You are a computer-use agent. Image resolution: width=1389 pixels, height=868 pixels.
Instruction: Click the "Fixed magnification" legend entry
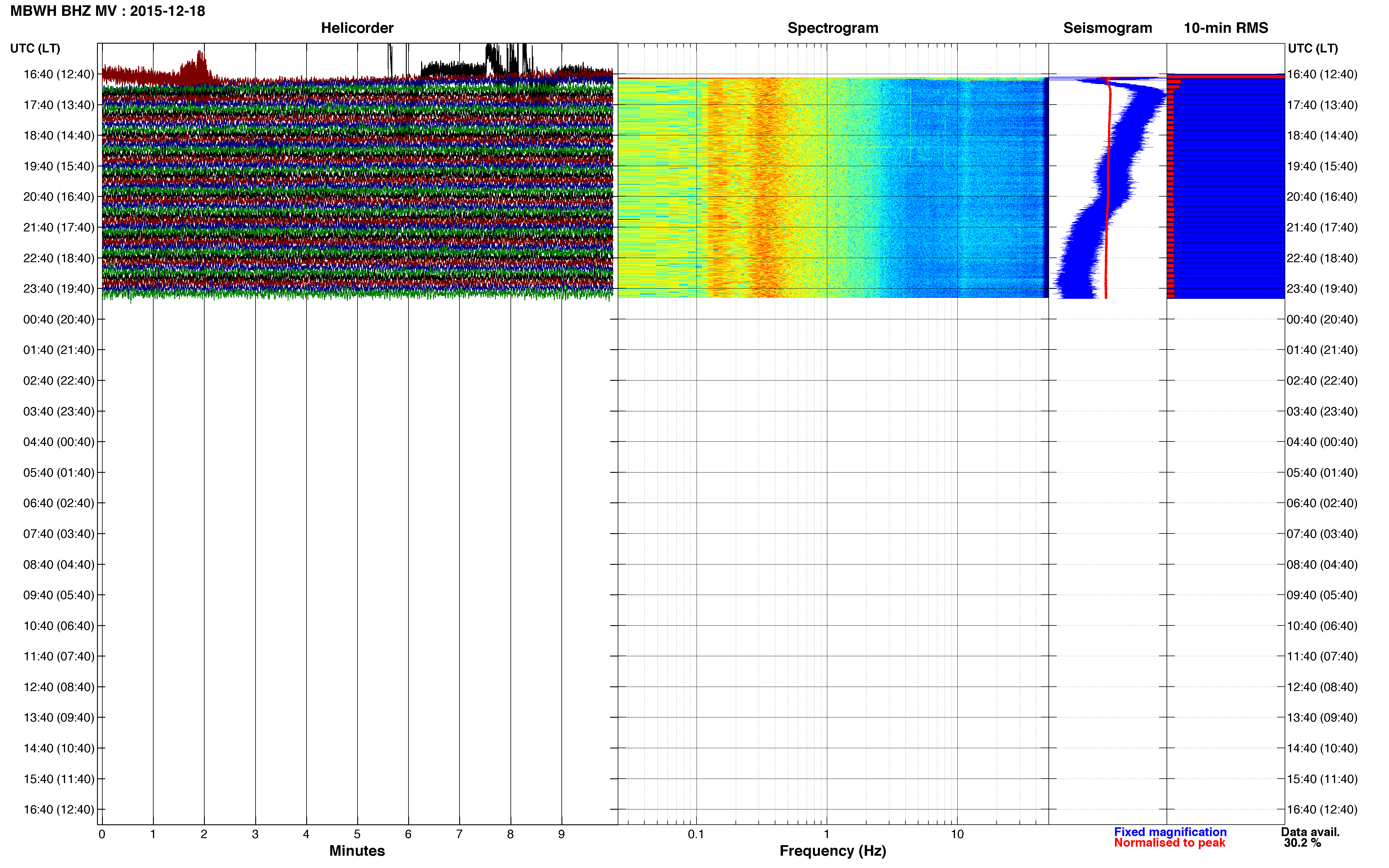pyautogui.click(x=1170, y=832)
